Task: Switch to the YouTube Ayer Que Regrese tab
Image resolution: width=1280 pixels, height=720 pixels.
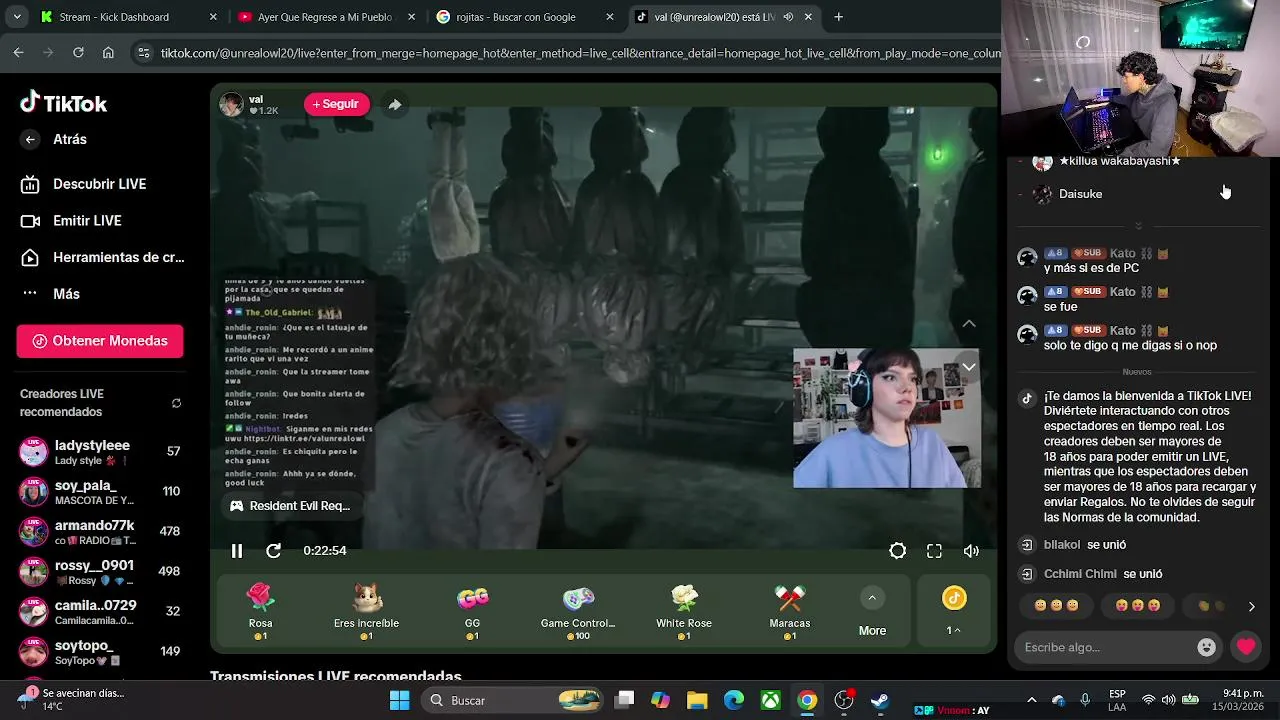Action: click(x=325, y=17)
